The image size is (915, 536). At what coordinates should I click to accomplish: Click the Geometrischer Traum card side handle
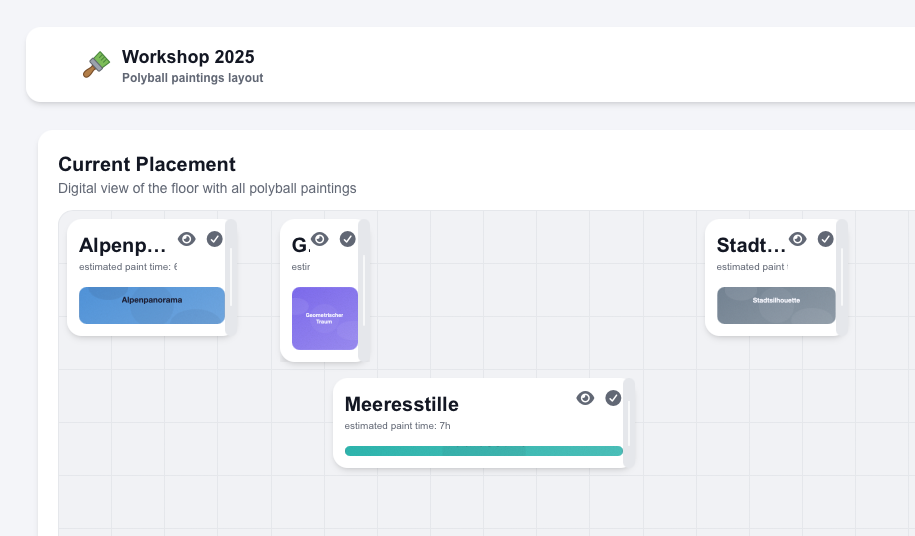pyautogui.click(x=364, y=290)
